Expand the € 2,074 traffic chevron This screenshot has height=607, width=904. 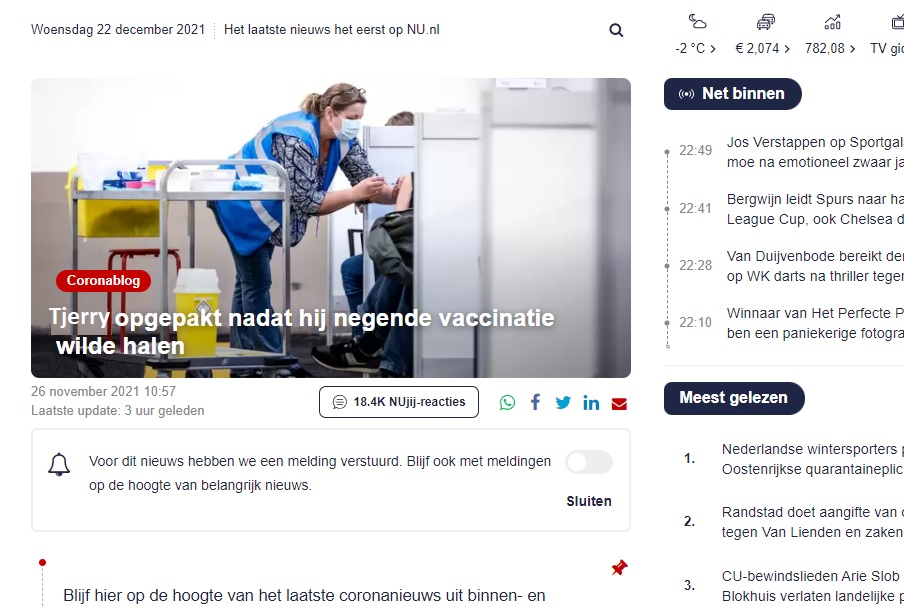(x=786, y=47)
